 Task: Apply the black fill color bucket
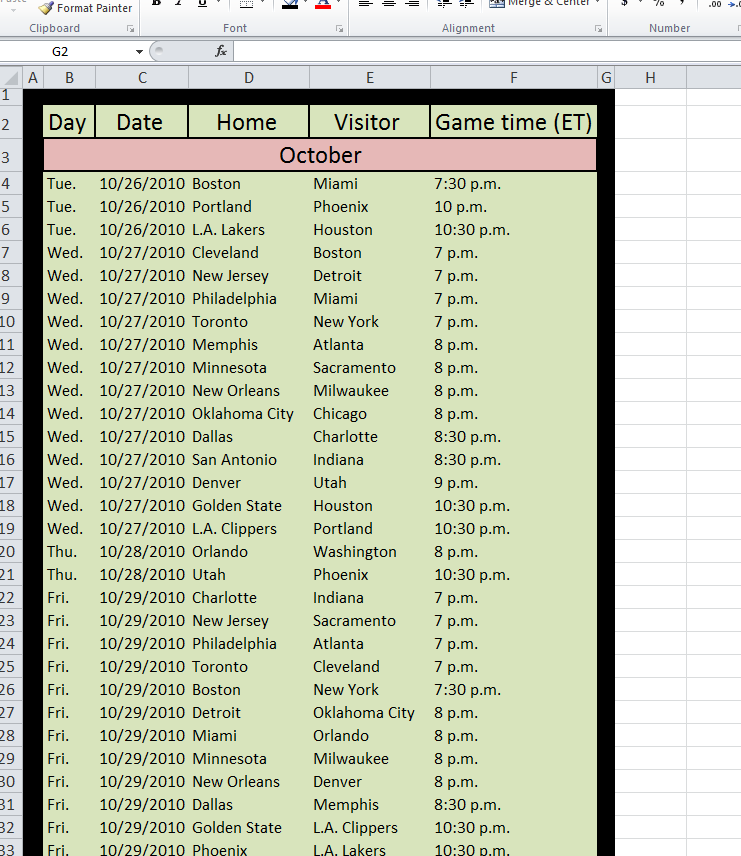[x=289, y=4]
